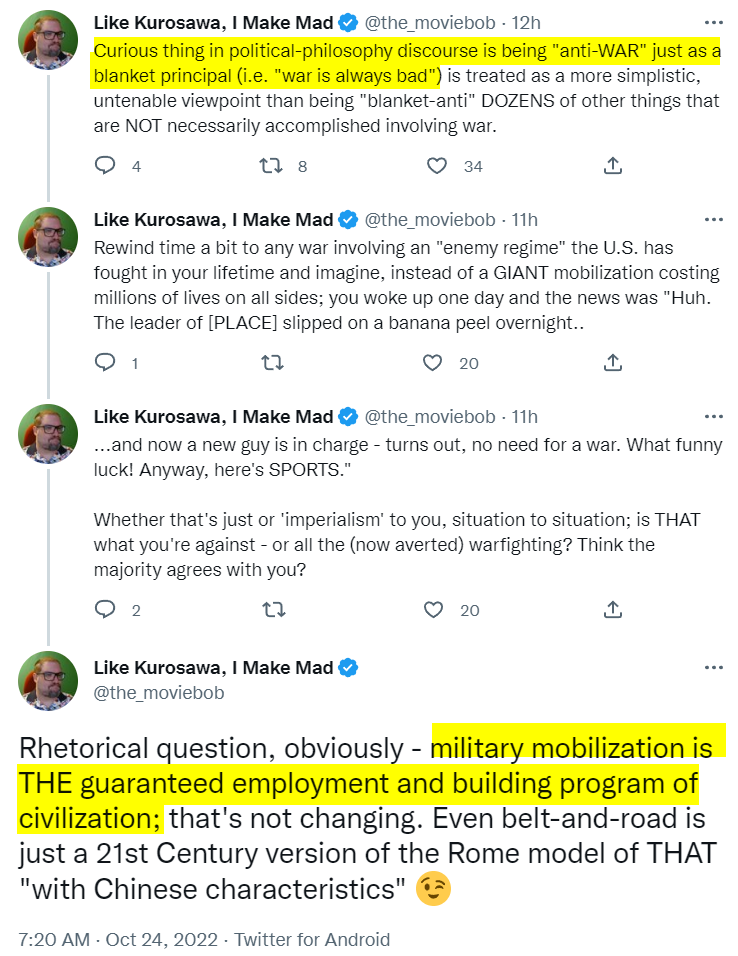Reply to the "Rewind time" tweet
The image size is (738, 956).
point(106,363)
